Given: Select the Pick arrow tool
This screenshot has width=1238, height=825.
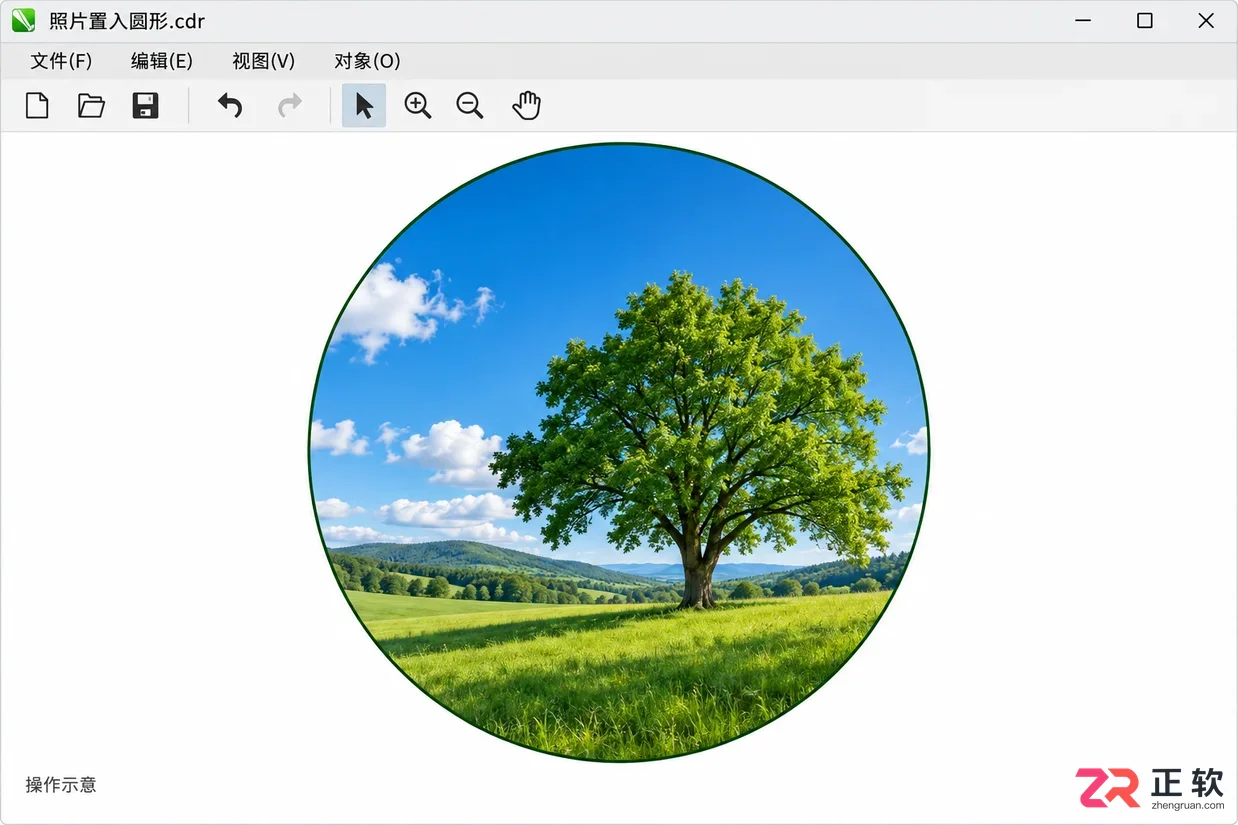Looking at the screenshot, I should tap(364, 105).
